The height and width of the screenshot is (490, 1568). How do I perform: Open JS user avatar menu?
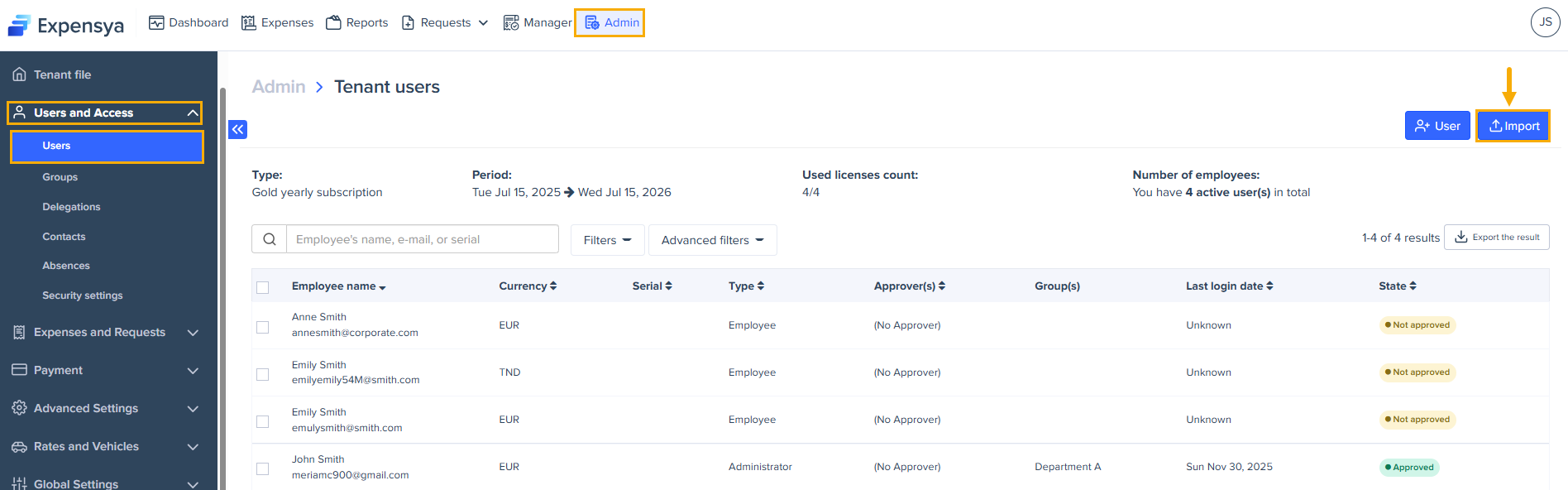point(1545,22)
